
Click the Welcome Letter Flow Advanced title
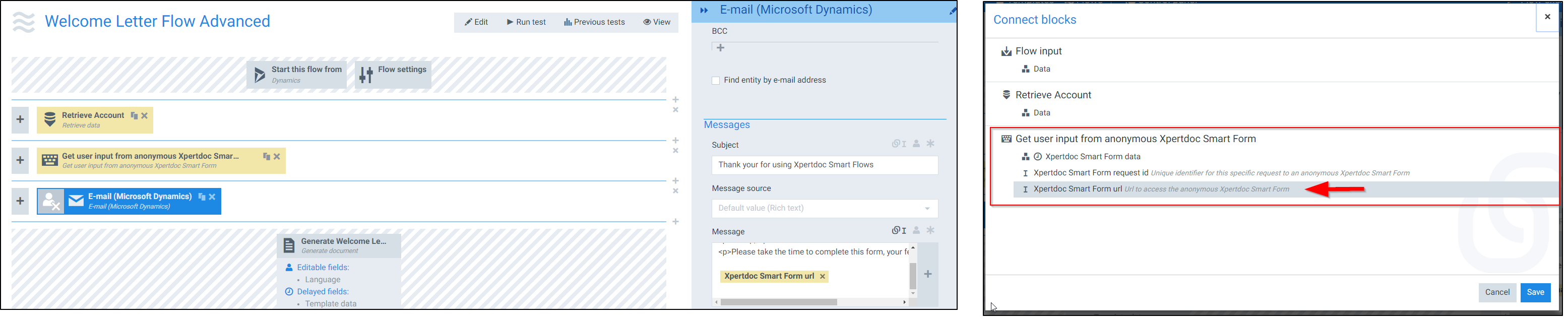(x=157, y=21)
